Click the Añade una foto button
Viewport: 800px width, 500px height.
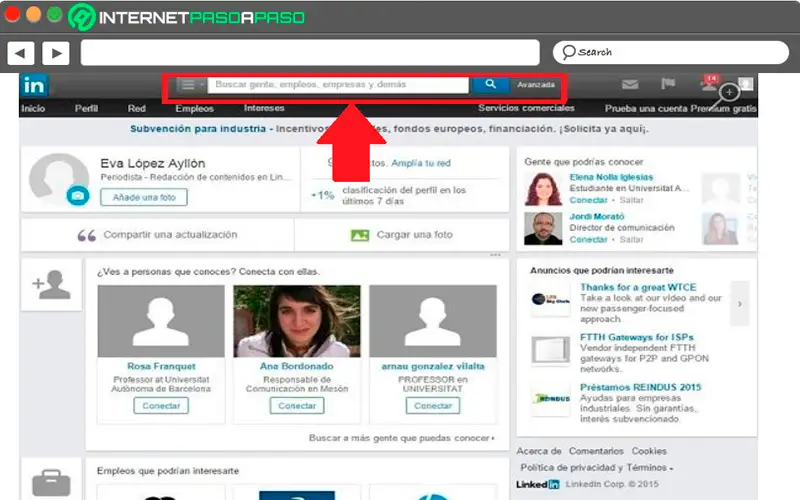coord(144,197)
